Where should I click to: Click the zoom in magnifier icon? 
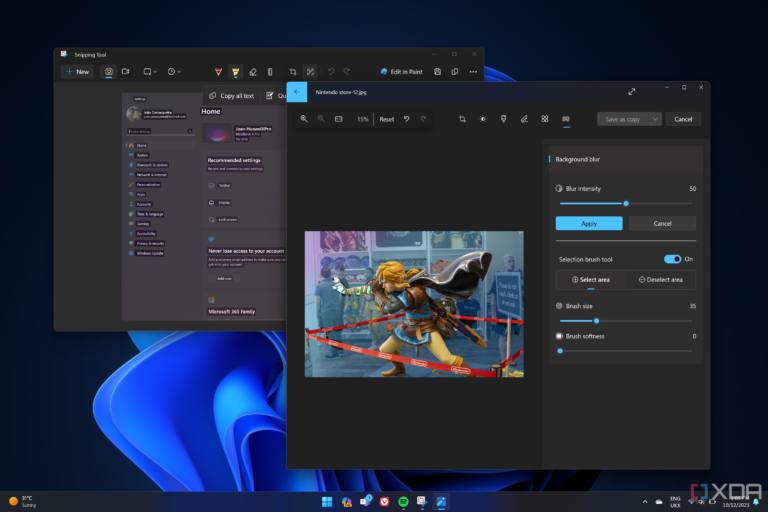[x=304, y=119]
